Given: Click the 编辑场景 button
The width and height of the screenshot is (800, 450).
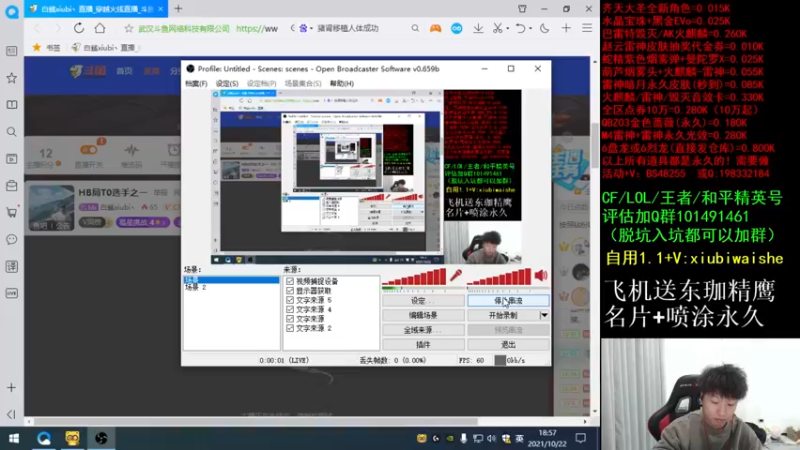Looking at the screenshot, I should pos(423,315).
